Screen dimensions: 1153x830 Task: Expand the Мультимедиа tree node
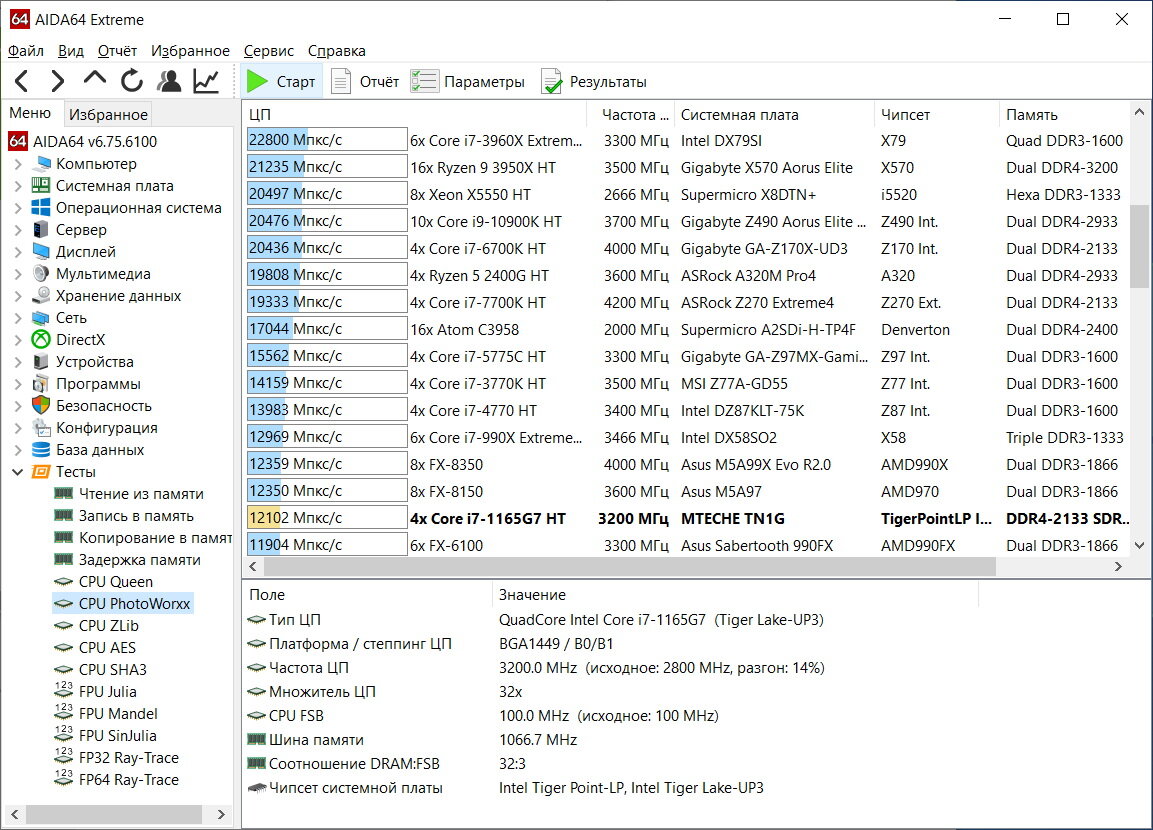coord(18,274)
